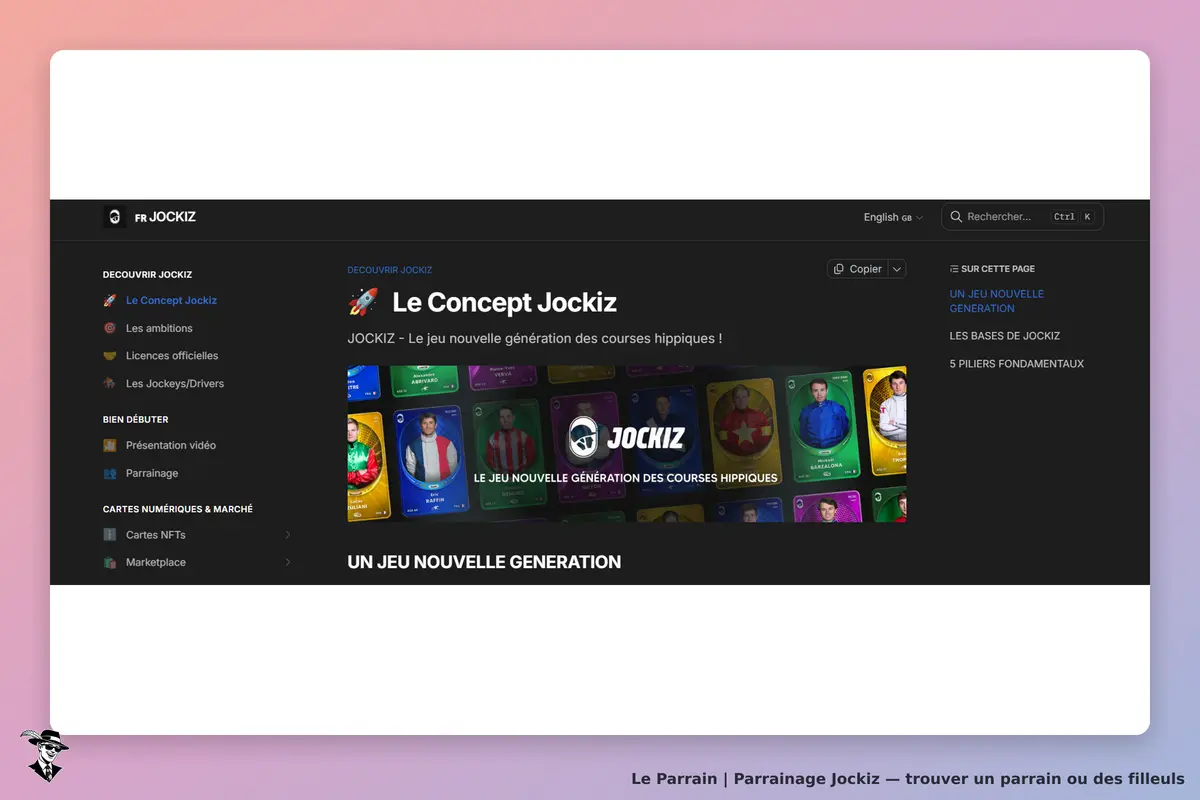Open Présentation vidéo page
Screen dimensions: 1200x800
(x=171, y=446)
